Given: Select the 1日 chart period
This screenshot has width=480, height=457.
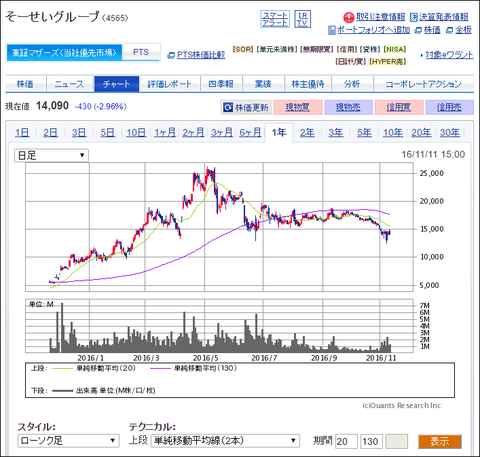Looking at the screenshot, I should (22, 133).
